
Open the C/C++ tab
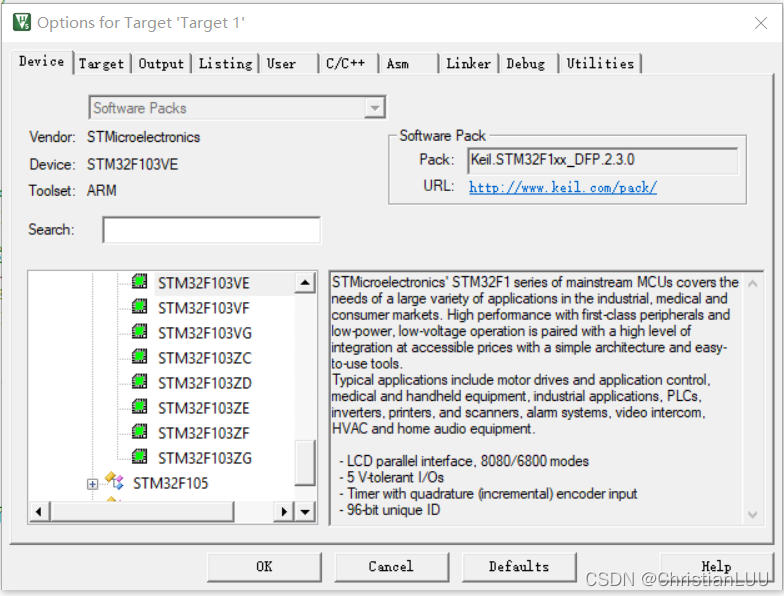point(348,64)
